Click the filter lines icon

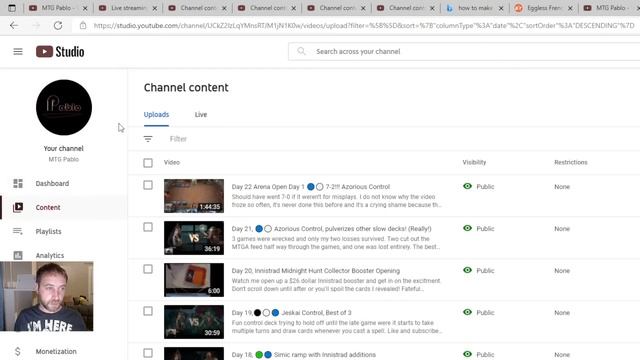[x=148, y=139]
